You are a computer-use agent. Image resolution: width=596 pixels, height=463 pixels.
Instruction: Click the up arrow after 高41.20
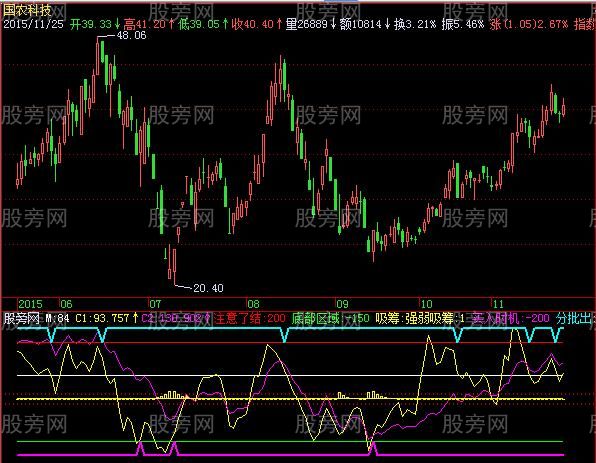point(171,24)
